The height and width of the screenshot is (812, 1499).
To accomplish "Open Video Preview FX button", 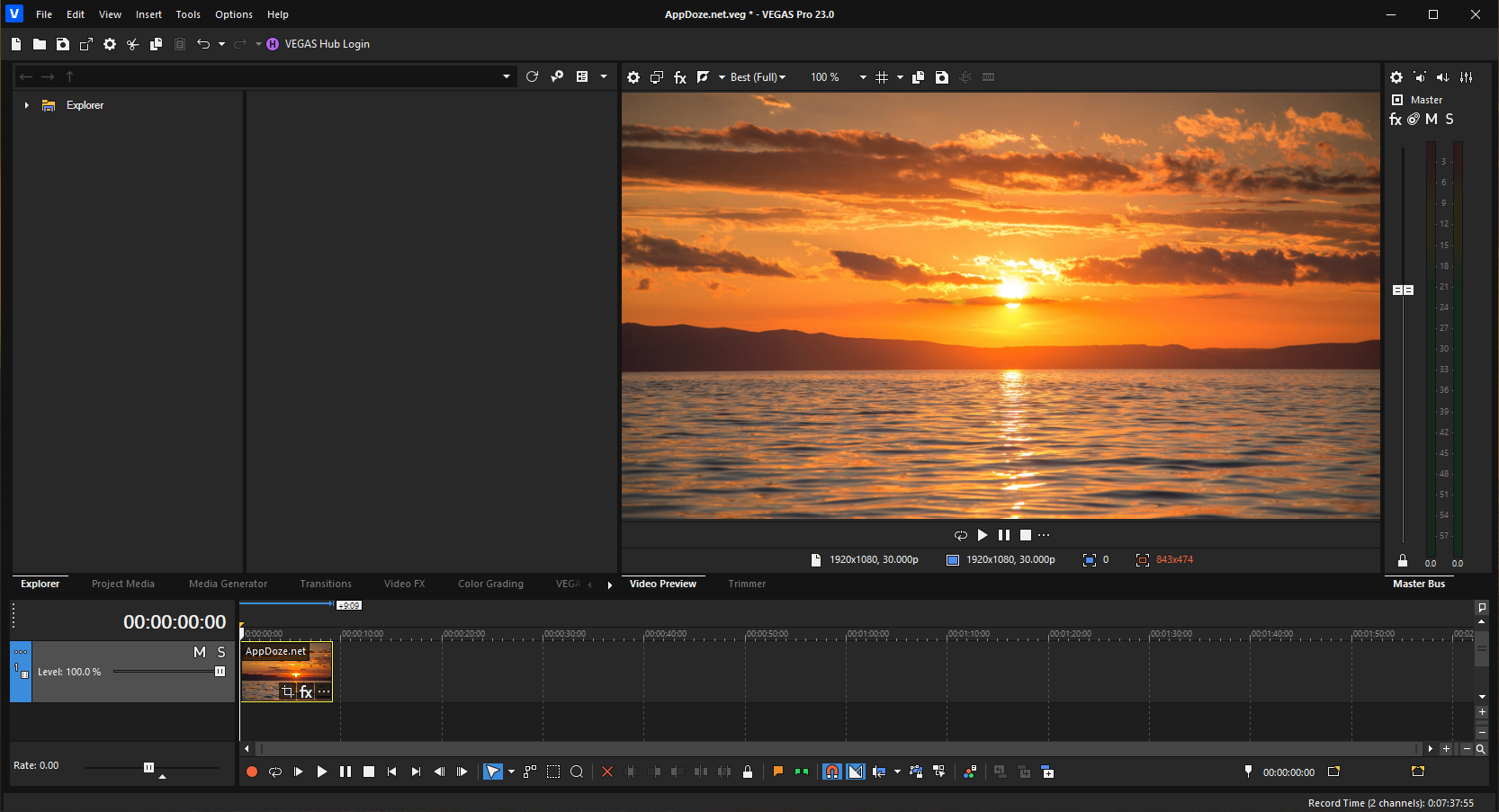I will tap(680, 77).
